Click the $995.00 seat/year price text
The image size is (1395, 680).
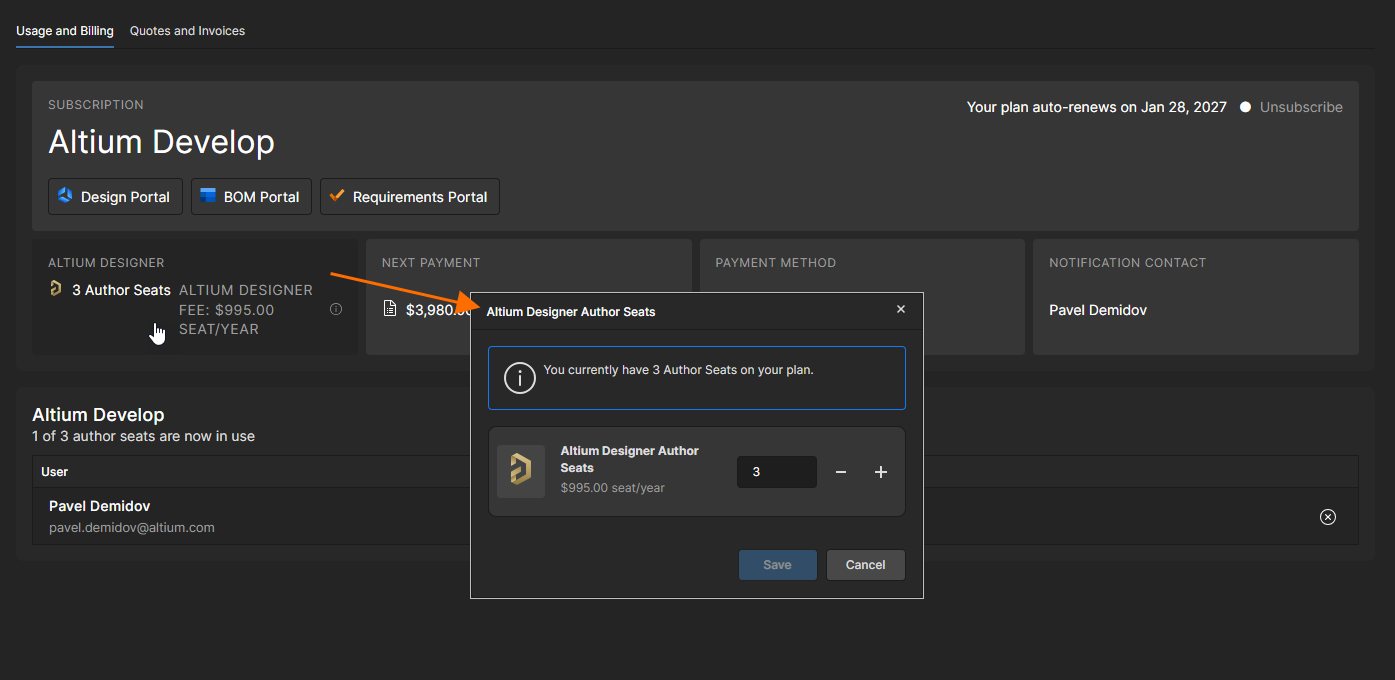613,488
